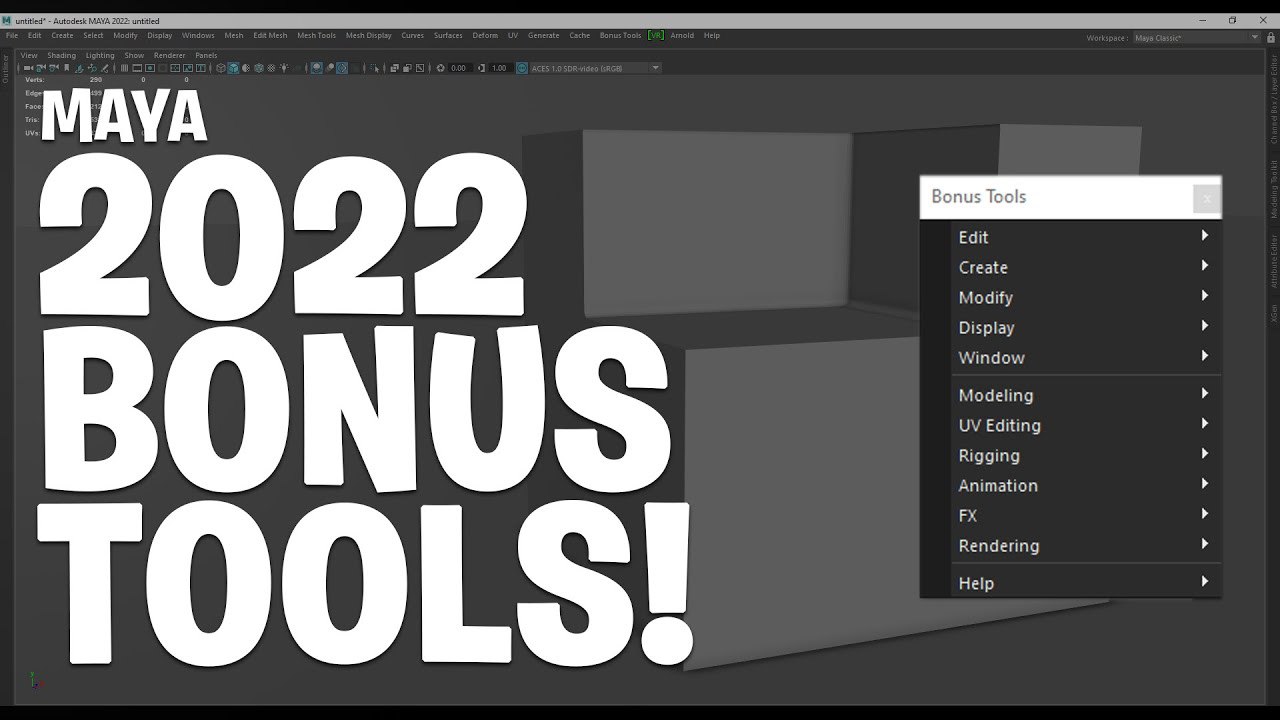Click the camera Bookmarks icon
This screenshot has width=1280, height=720.
pos(66,68)
